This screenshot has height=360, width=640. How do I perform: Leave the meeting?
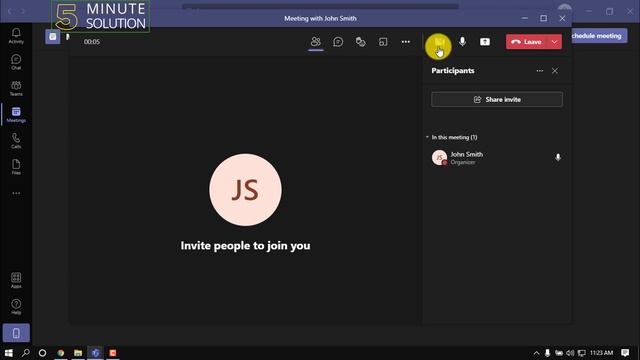click(x=526, y=42)
